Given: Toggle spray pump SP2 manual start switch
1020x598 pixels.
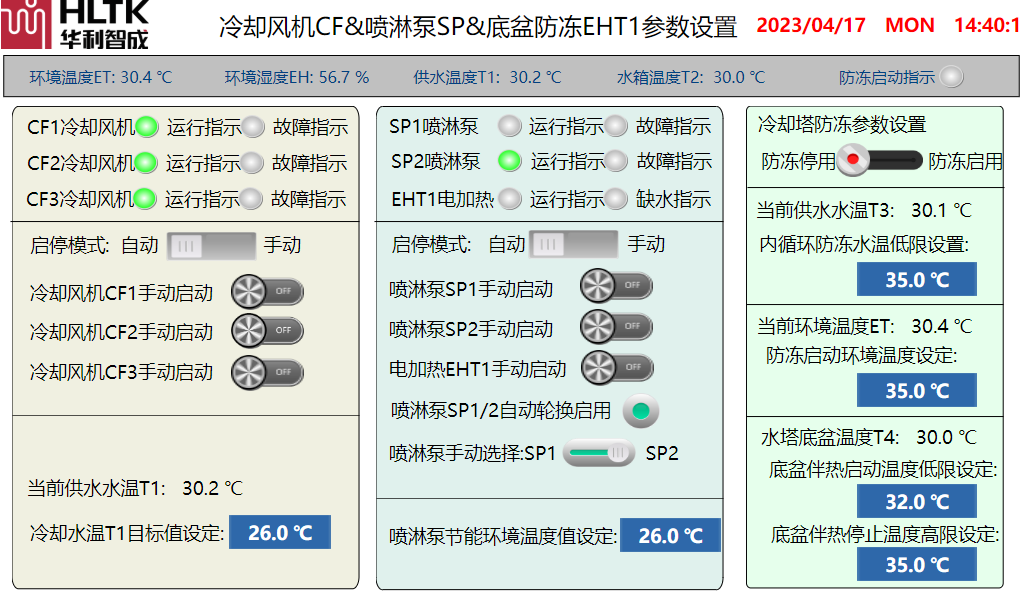Looking at the screenshot, I should coord(616,327).
